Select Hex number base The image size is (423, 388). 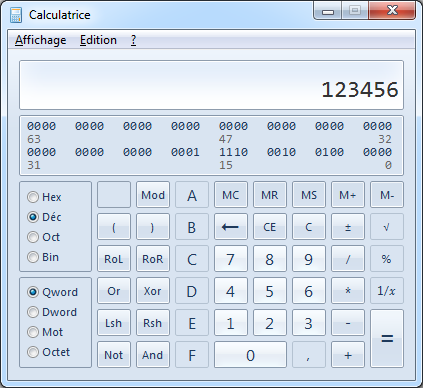(44, 197)
